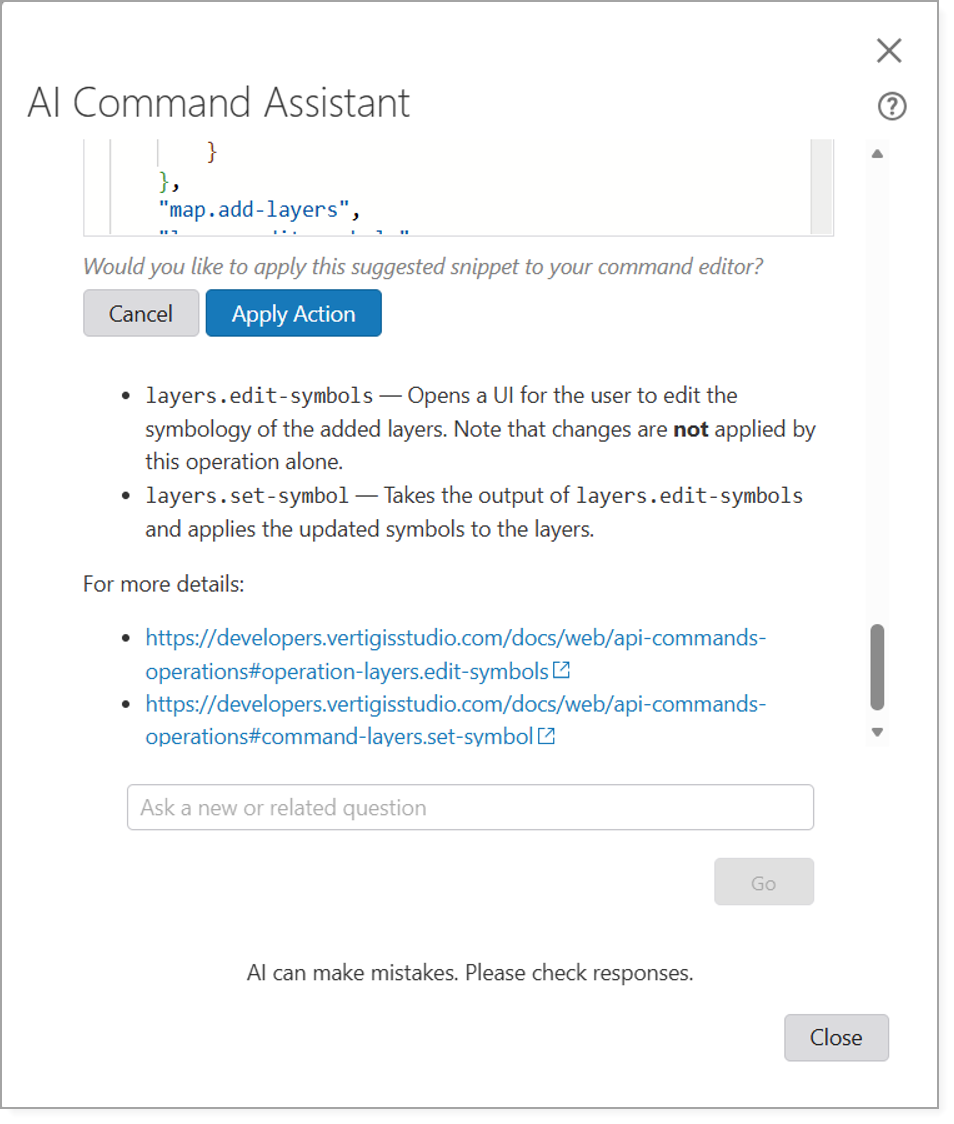Click the response panel scrollbar thumb
The width and height of the screenshot is (954, 1124).
pos(877,667)
